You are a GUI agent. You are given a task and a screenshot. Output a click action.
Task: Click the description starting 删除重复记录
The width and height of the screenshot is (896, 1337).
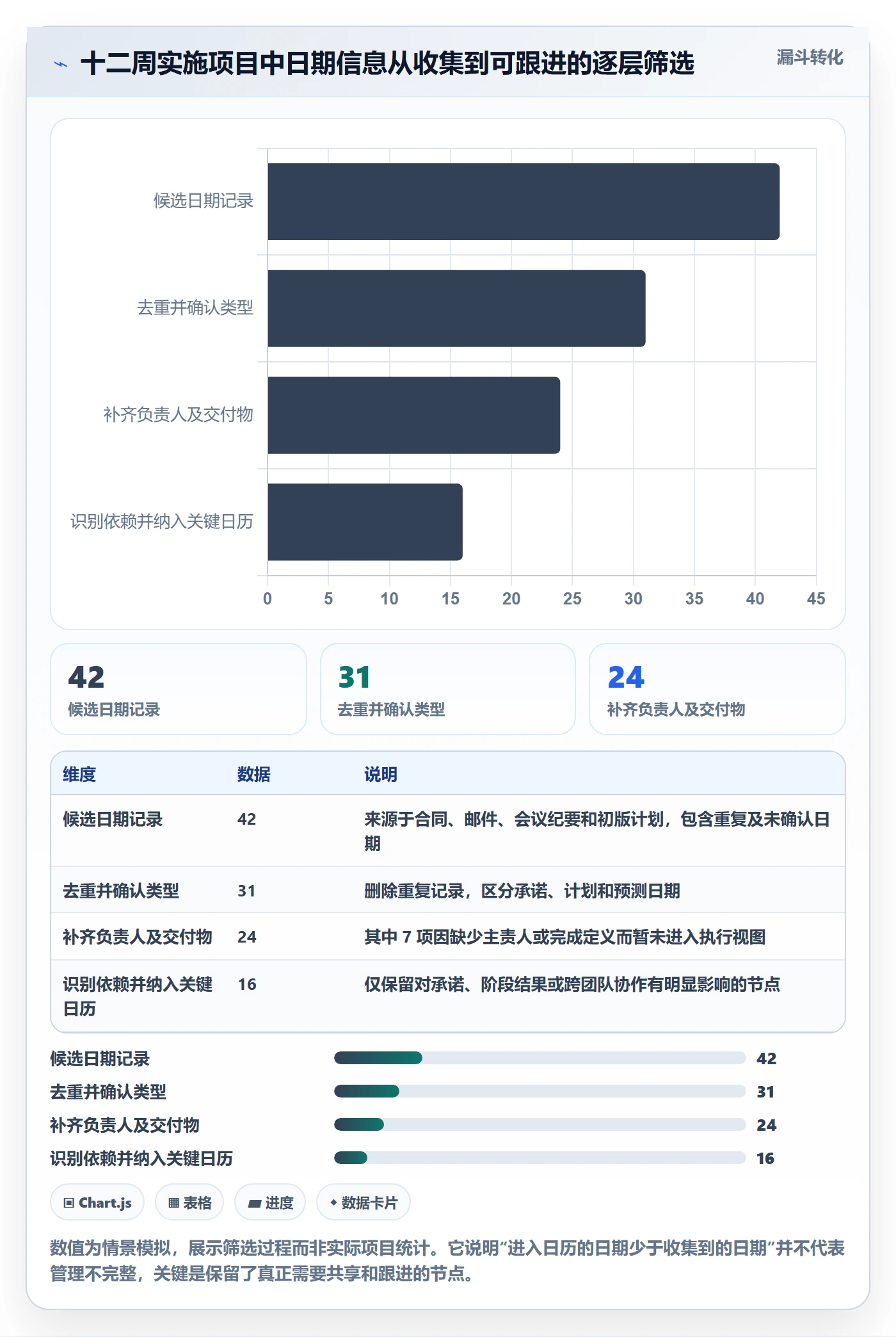click(522, 891)
